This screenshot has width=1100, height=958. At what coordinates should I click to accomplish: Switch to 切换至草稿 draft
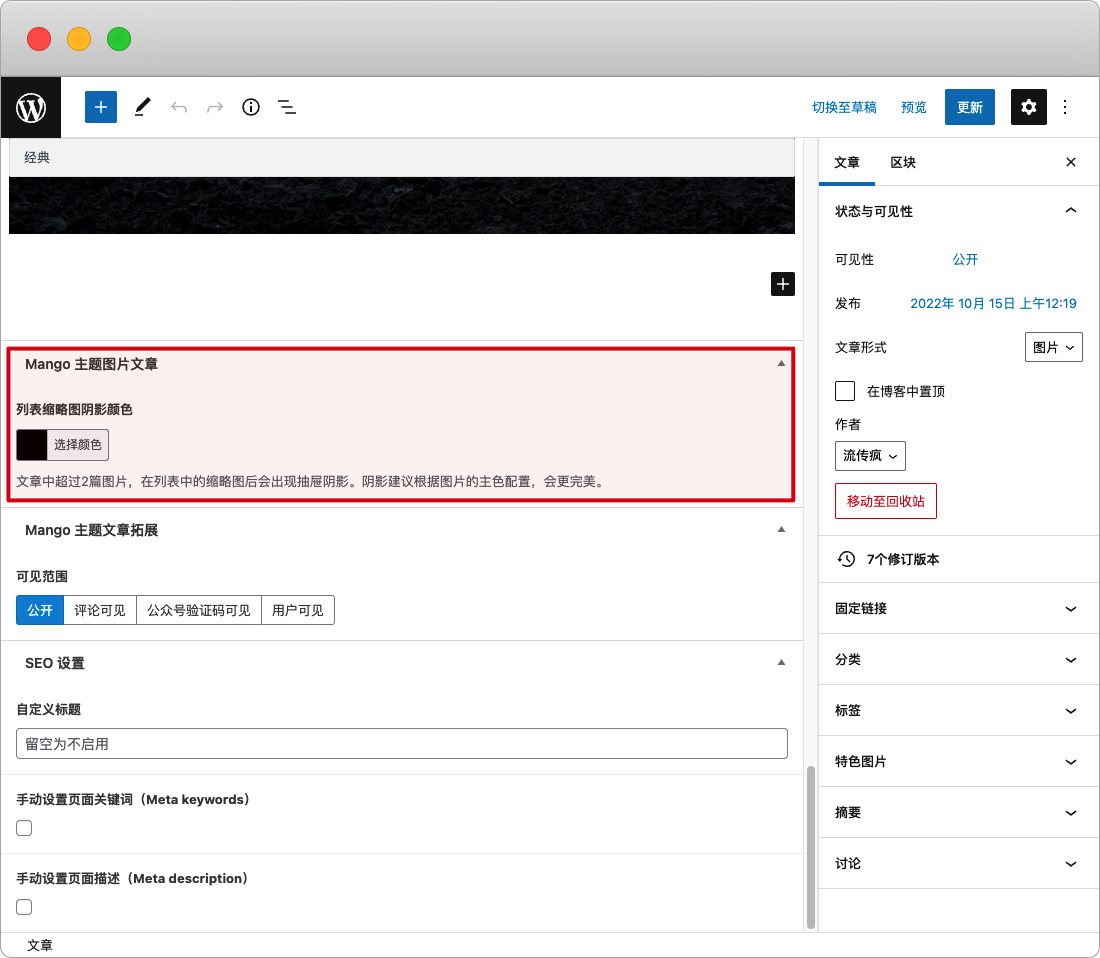(x=844, y=107)
